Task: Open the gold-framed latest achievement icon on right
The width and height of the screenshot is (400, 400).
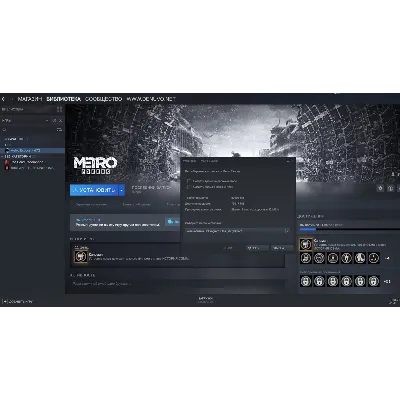Action: [306, 244]
